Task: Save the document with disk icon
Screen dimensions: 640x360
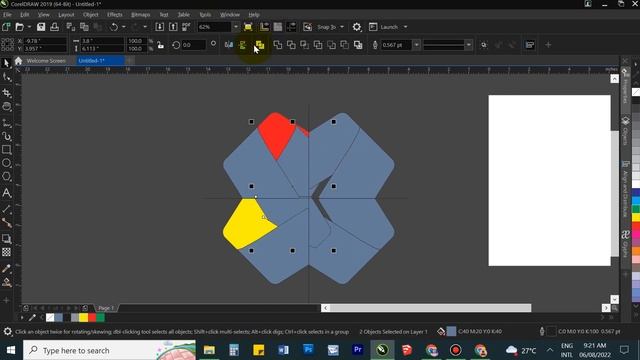Action: tap(41, 27)
